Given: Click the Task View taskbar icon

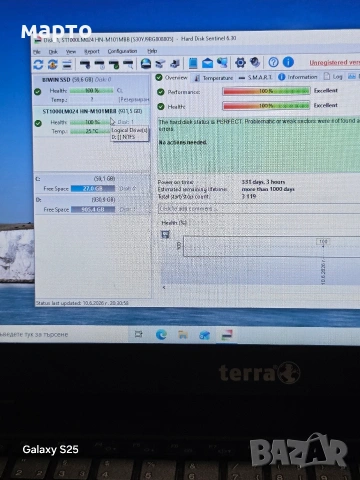Looking at the screenshot, I should pos(139,334).
